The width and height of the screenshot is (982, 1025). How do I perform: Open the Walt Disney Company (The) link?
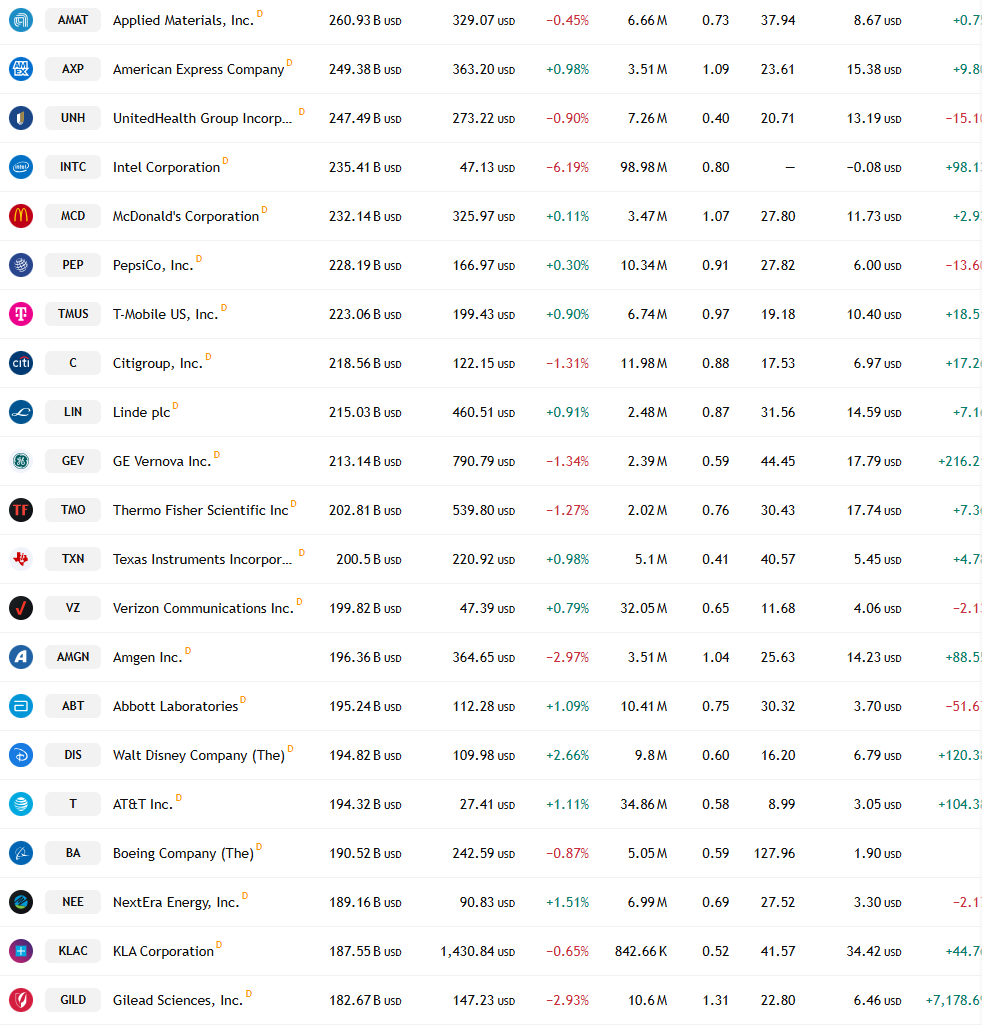[x=199, y=756]
